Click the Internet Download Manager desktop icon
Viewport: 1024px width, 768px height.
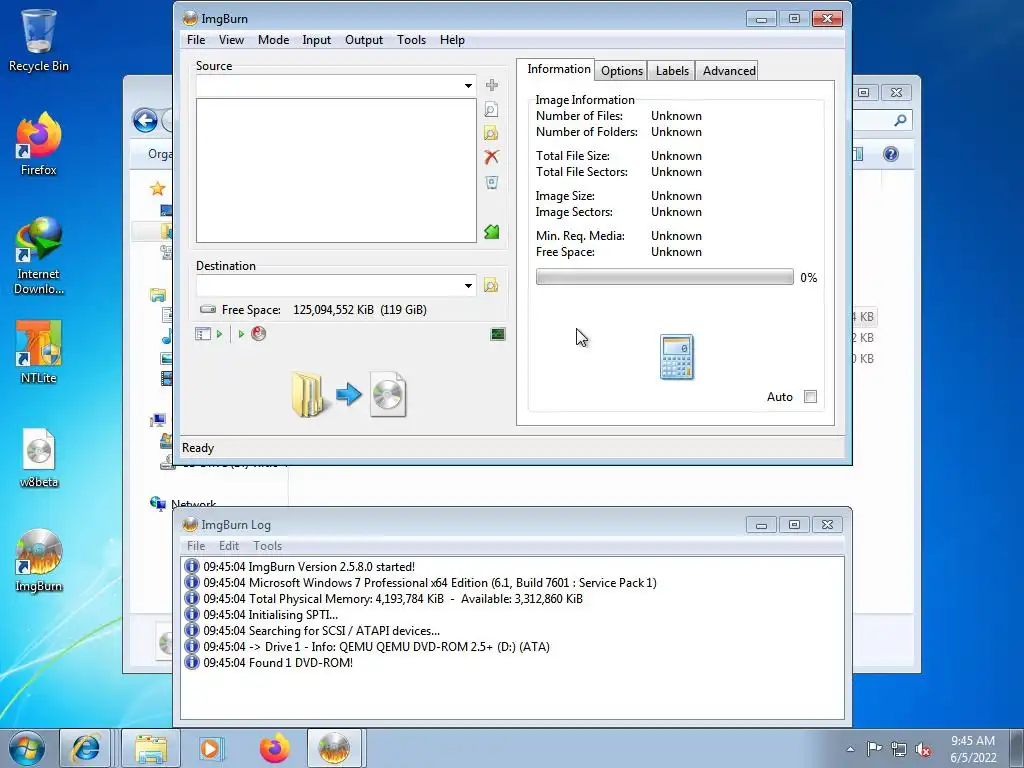[x=39, y=256]
